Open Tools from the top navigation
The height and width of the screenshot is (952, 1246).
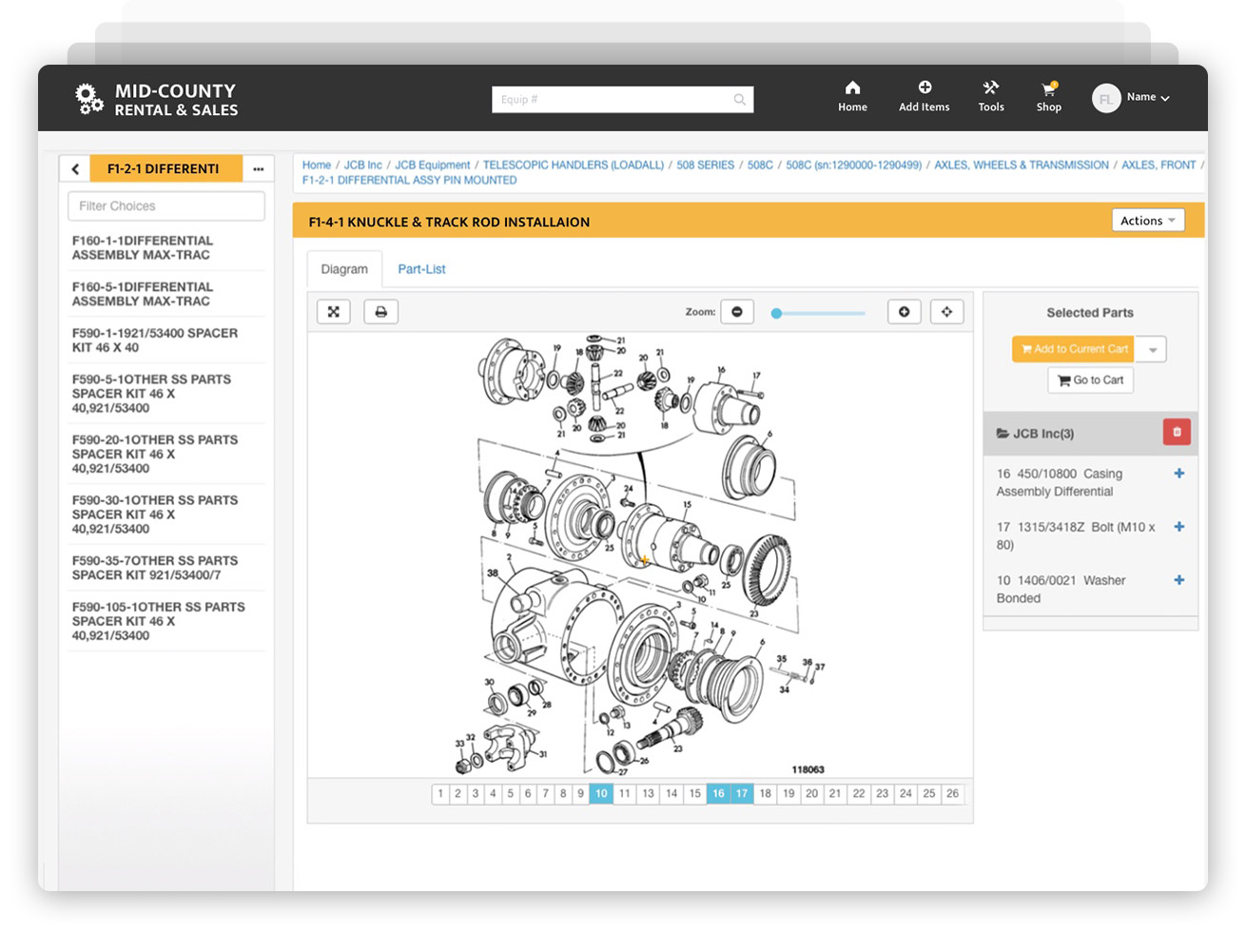click(x=990, y=96)
